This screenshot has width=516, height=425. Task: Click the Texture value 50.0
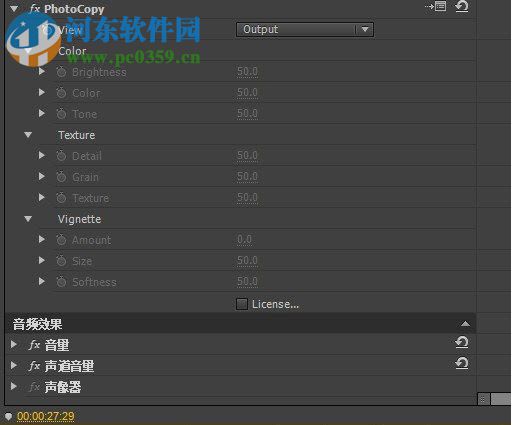(247, 198)
